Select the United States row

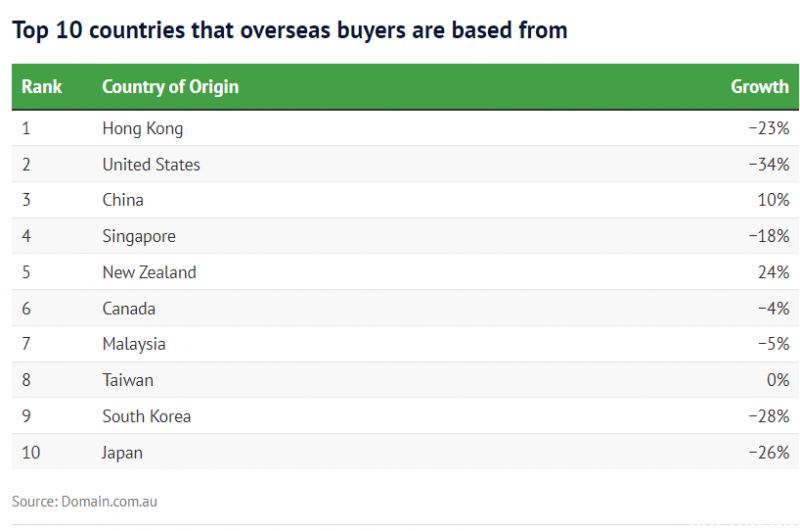(405, 164)
